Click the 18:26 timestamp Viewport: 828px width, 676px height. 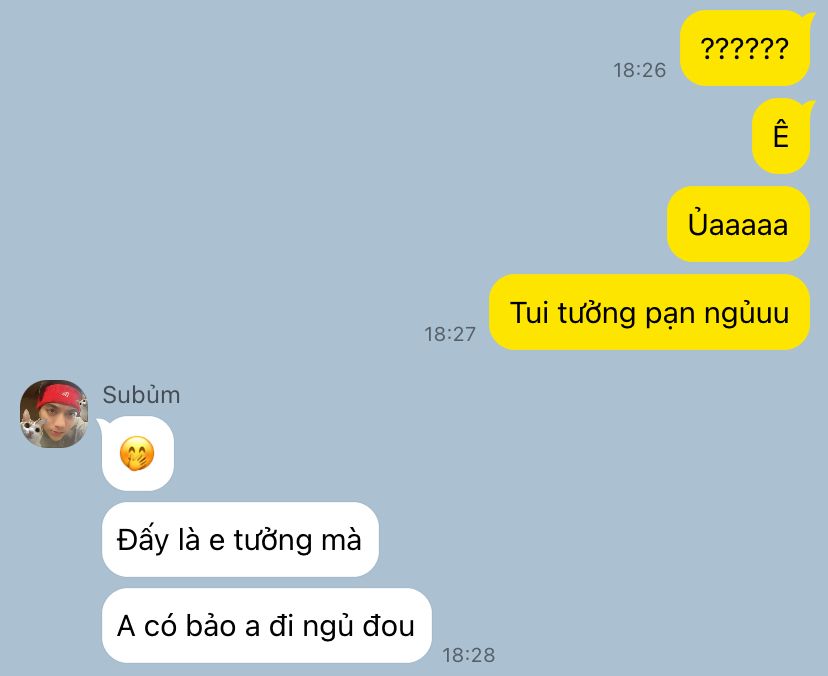[x=639, y=70]
